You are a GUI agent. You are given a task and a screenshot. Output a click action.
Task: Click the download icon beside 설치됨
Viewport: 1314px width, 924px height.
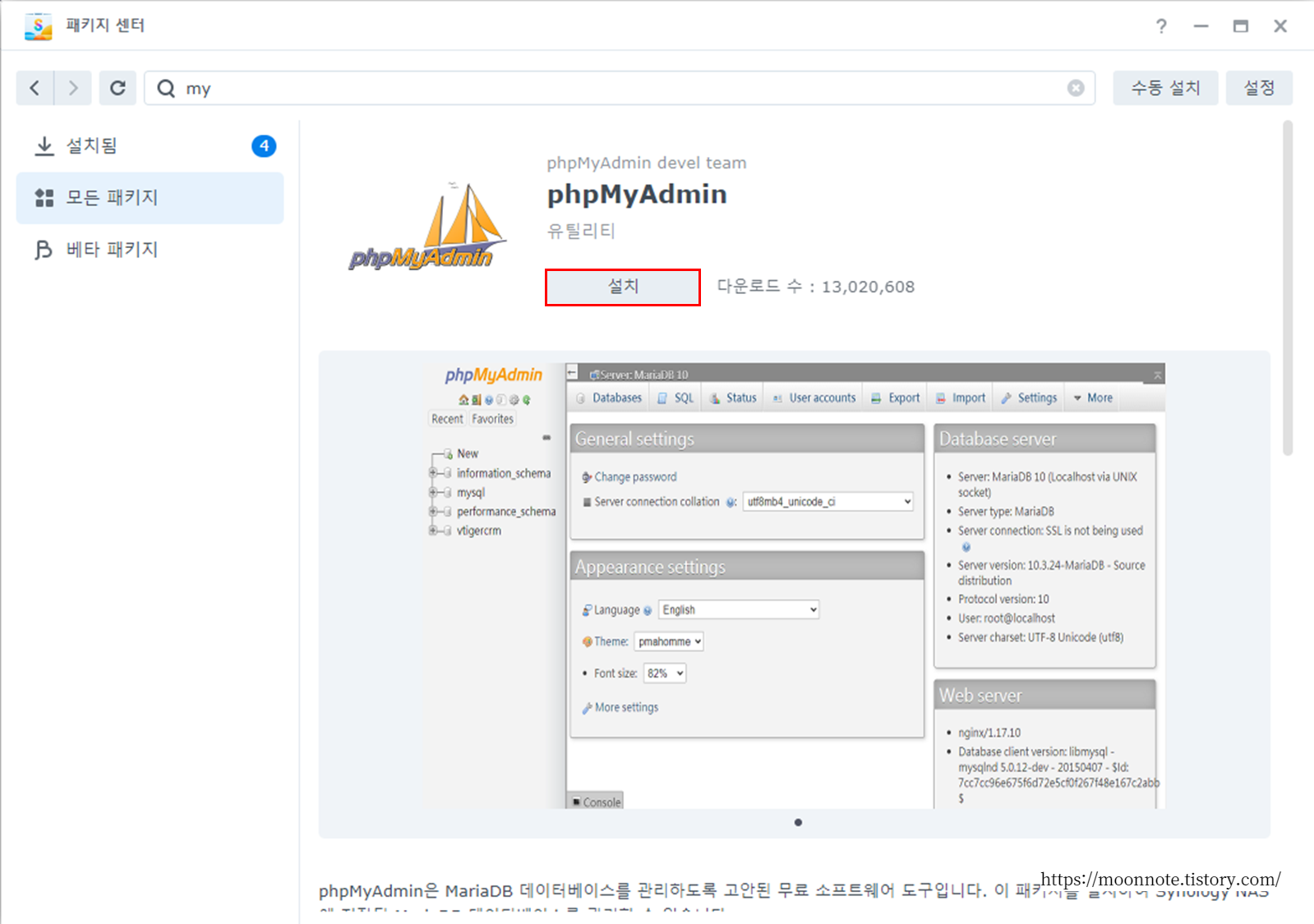point(44,146)
